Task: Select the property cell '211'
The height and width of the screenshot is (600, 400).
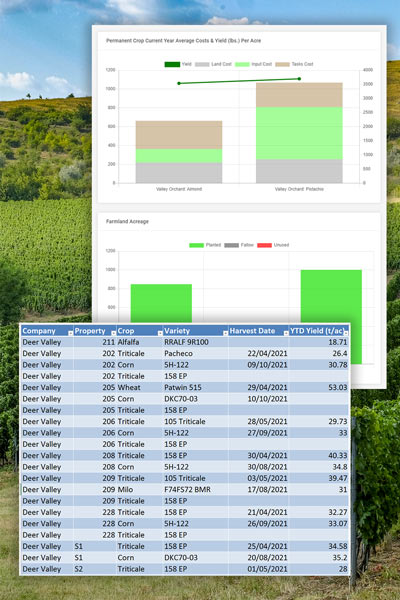Action: [95, 342]
